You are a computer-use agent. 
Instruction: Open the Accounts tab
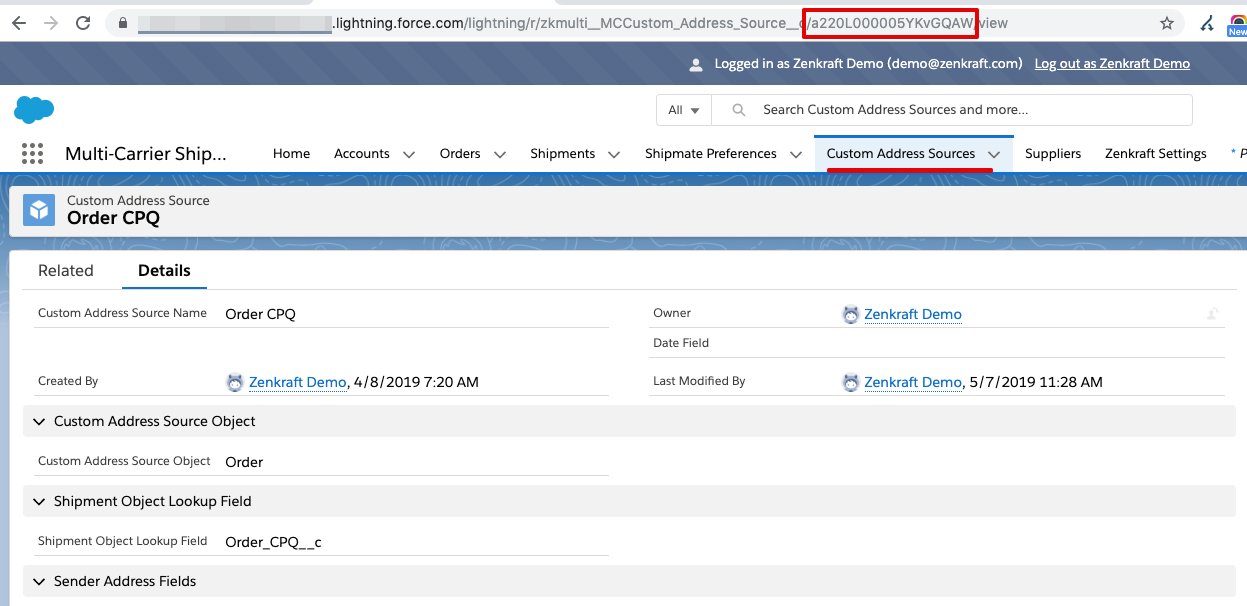click(x=362, y=154)
